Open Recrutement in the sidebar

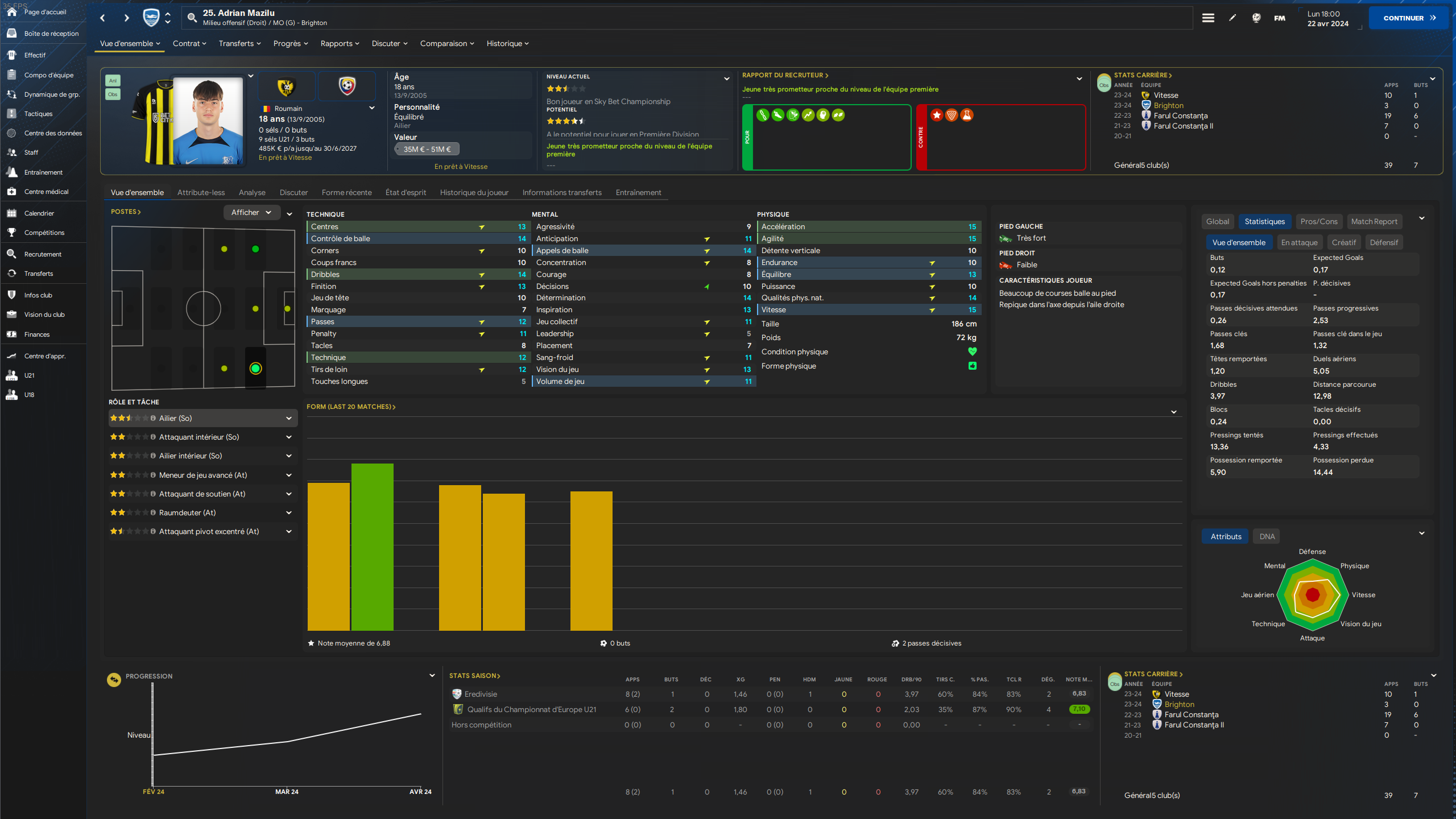tap(43, 254)
